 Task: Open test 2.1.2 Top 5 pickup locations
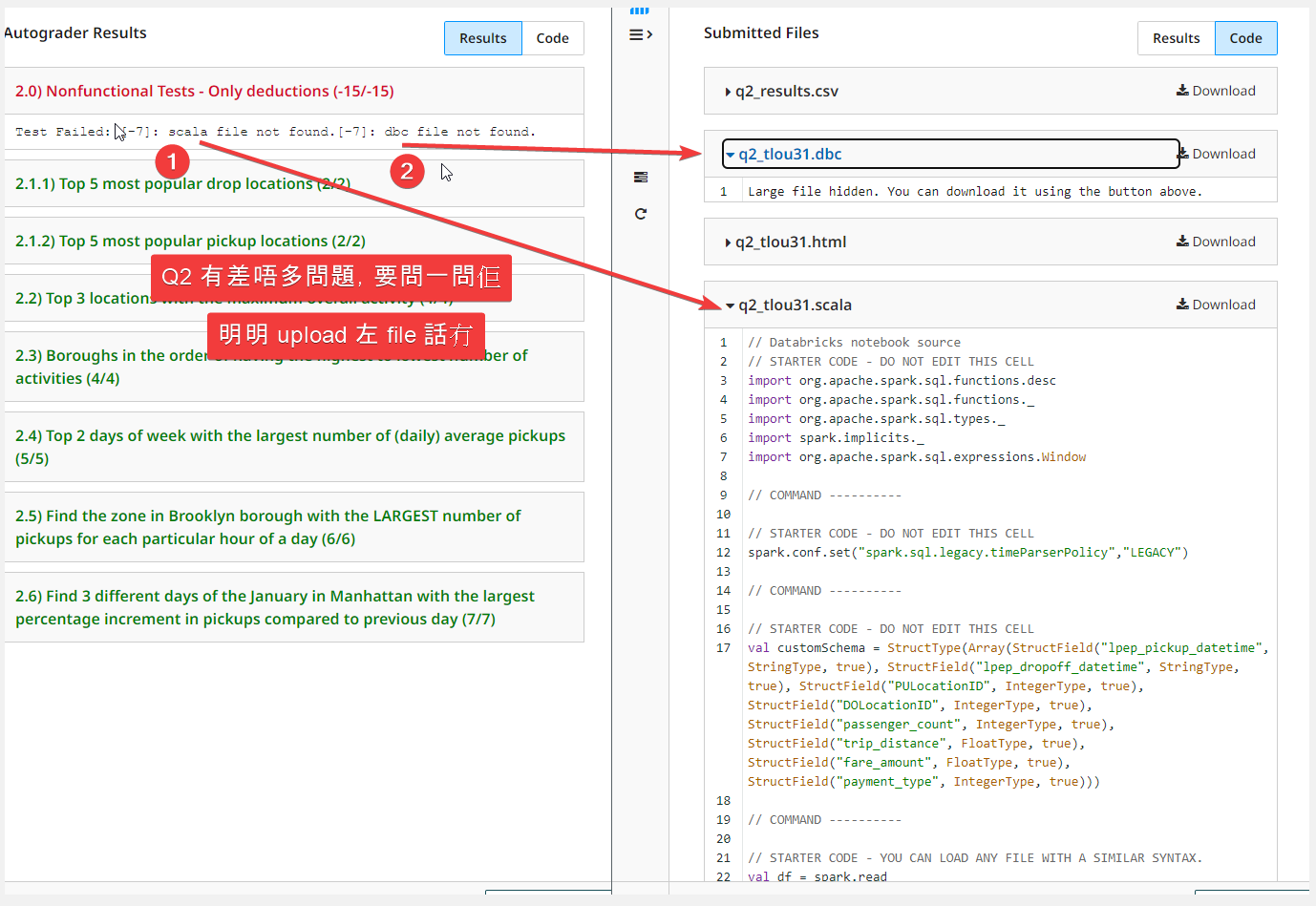click(x=190, y=242)
